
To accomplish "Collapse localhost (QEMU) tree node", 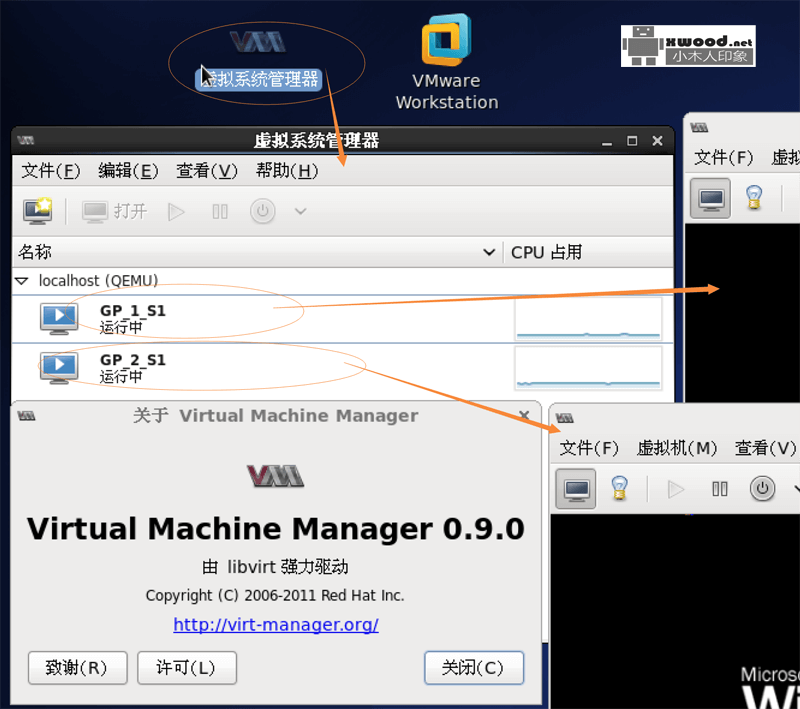I will [x=22, y=281].
